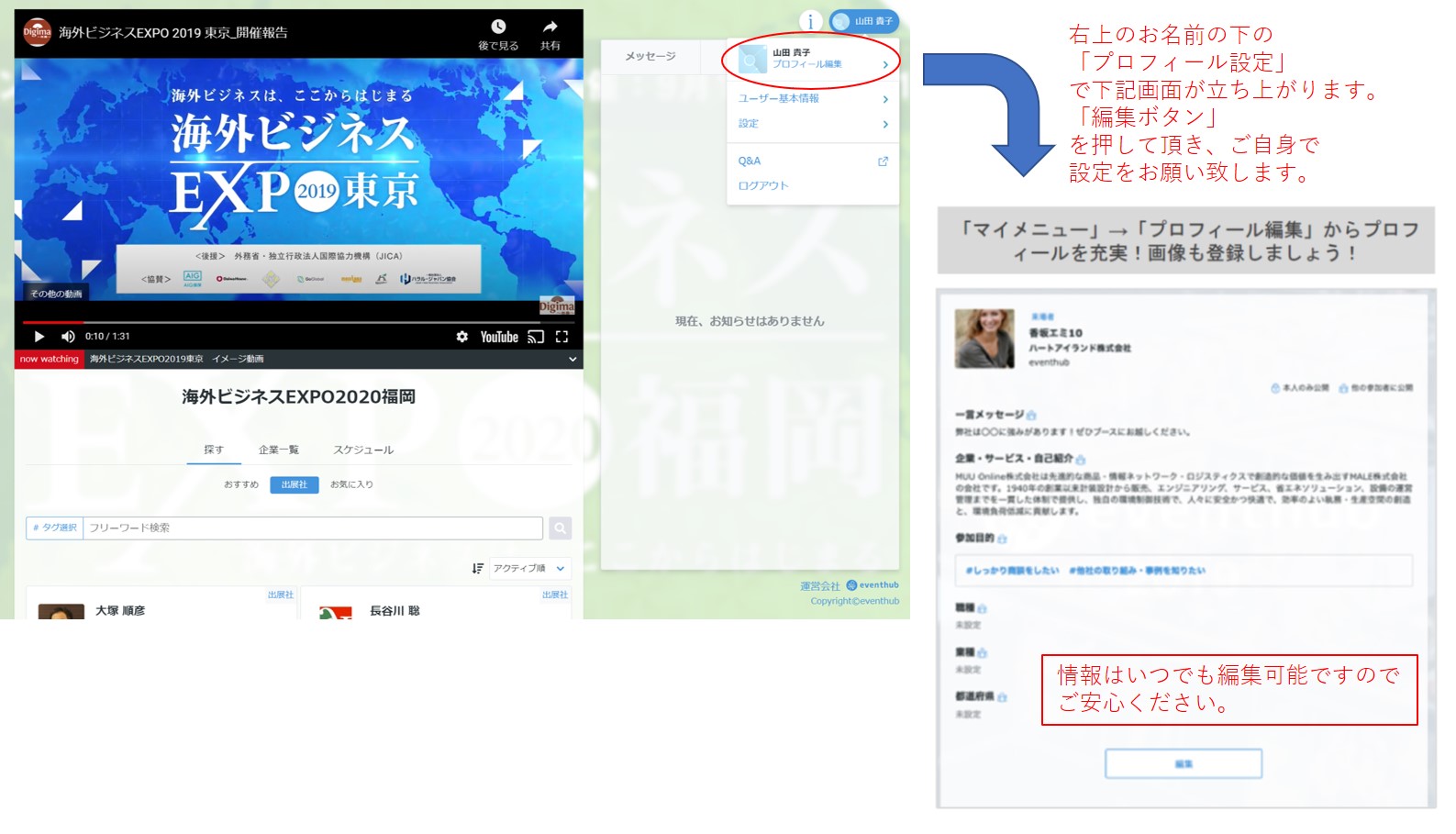
Task: Click the 海外ビジネスEXPO2020福岡 heading
Action: [x=299, y=396]
